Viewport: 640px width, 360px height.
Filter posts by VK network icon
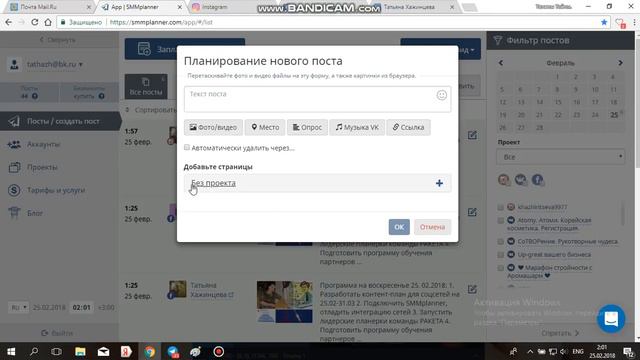coord(520,180)
